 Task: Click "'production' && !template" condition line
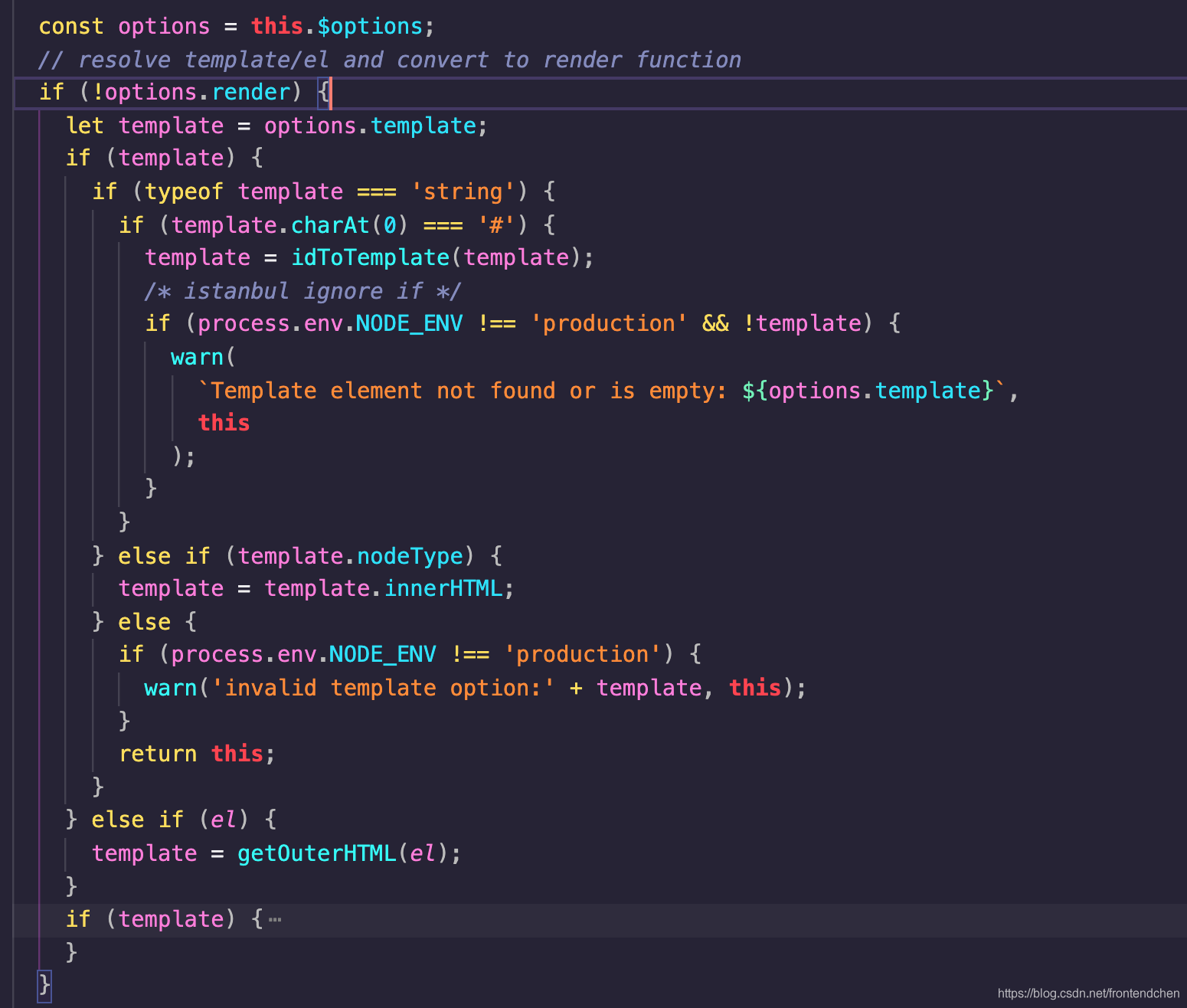[x=522, y=323]
